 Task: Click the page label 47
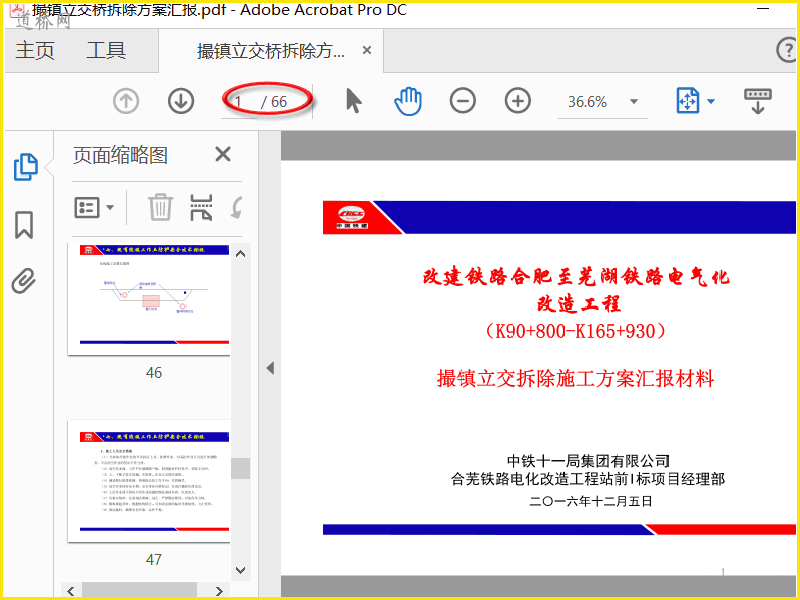(x=154, y=560)
